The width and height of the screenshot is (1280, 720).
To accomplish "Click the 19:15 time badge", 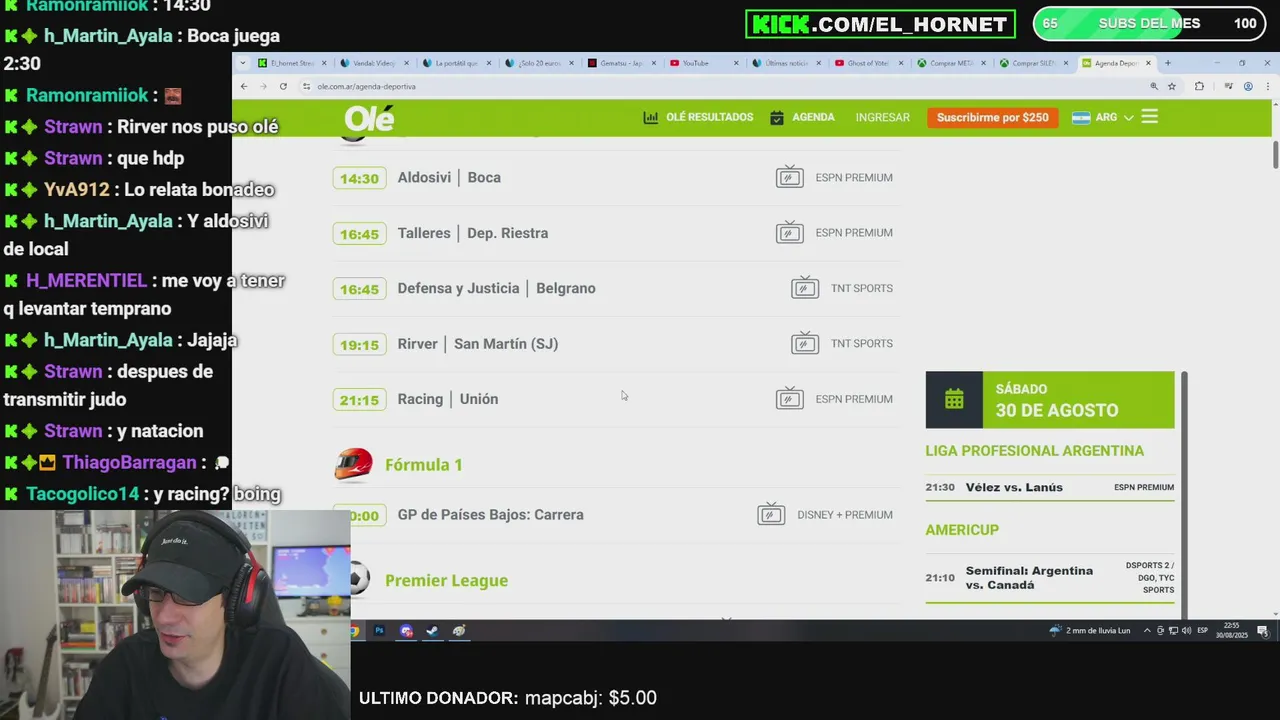I will (359, 344).
